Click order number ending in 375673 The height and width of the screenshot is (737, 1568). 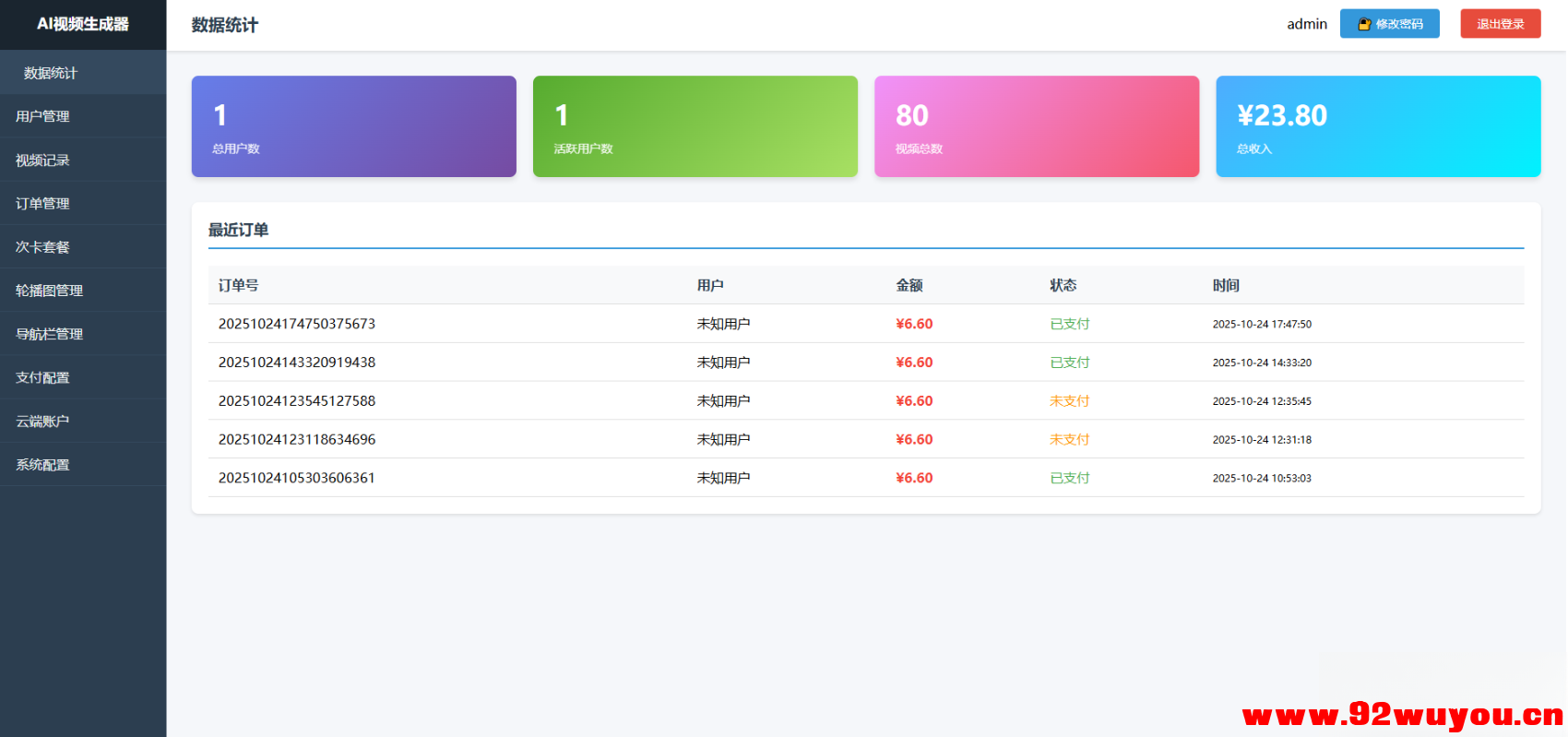pos(297,324)
